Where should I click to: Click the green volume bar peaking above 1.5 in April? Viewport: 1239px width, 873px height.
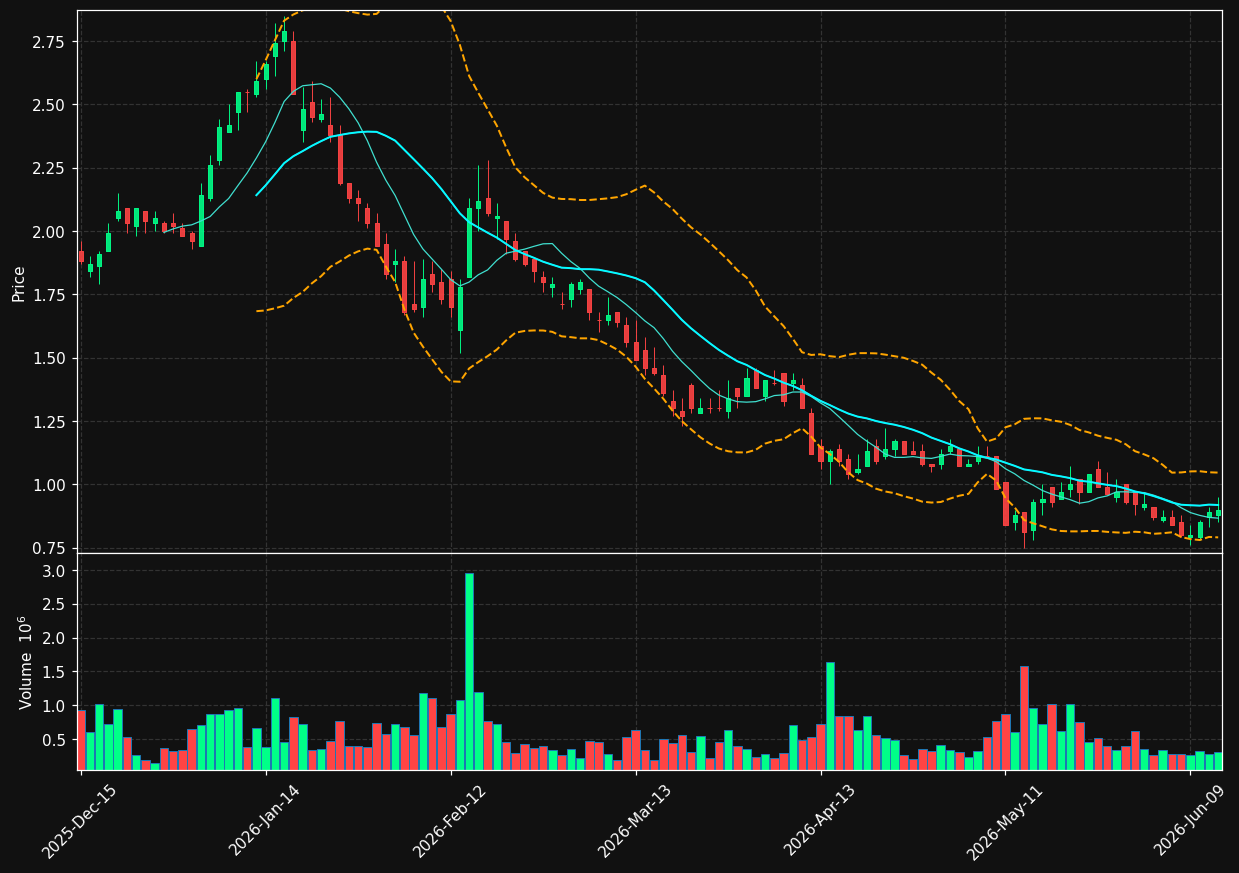click(830, 716)
